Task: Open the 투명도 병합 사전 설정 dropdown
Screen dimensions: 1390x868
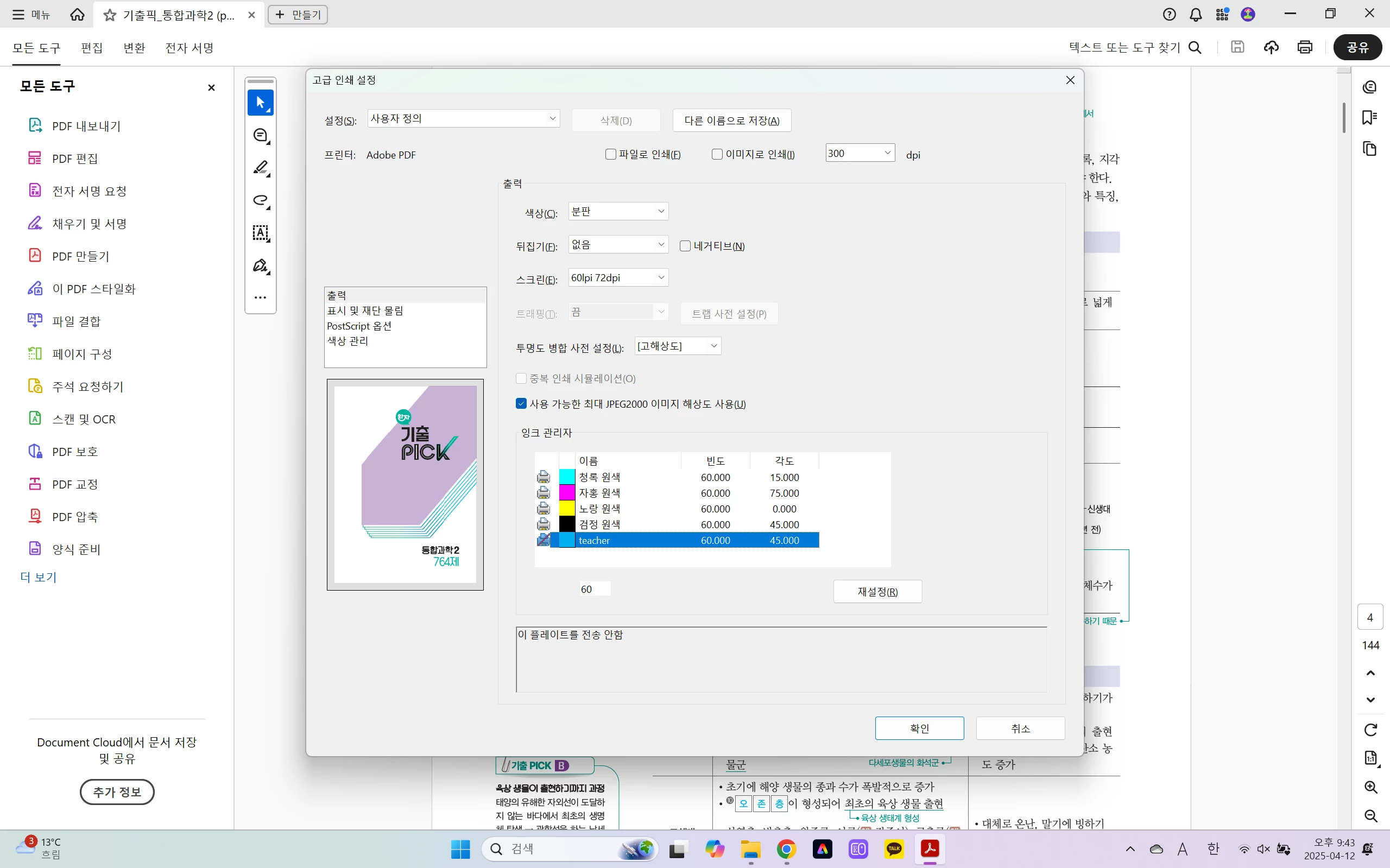Action: tap(678, 346)
